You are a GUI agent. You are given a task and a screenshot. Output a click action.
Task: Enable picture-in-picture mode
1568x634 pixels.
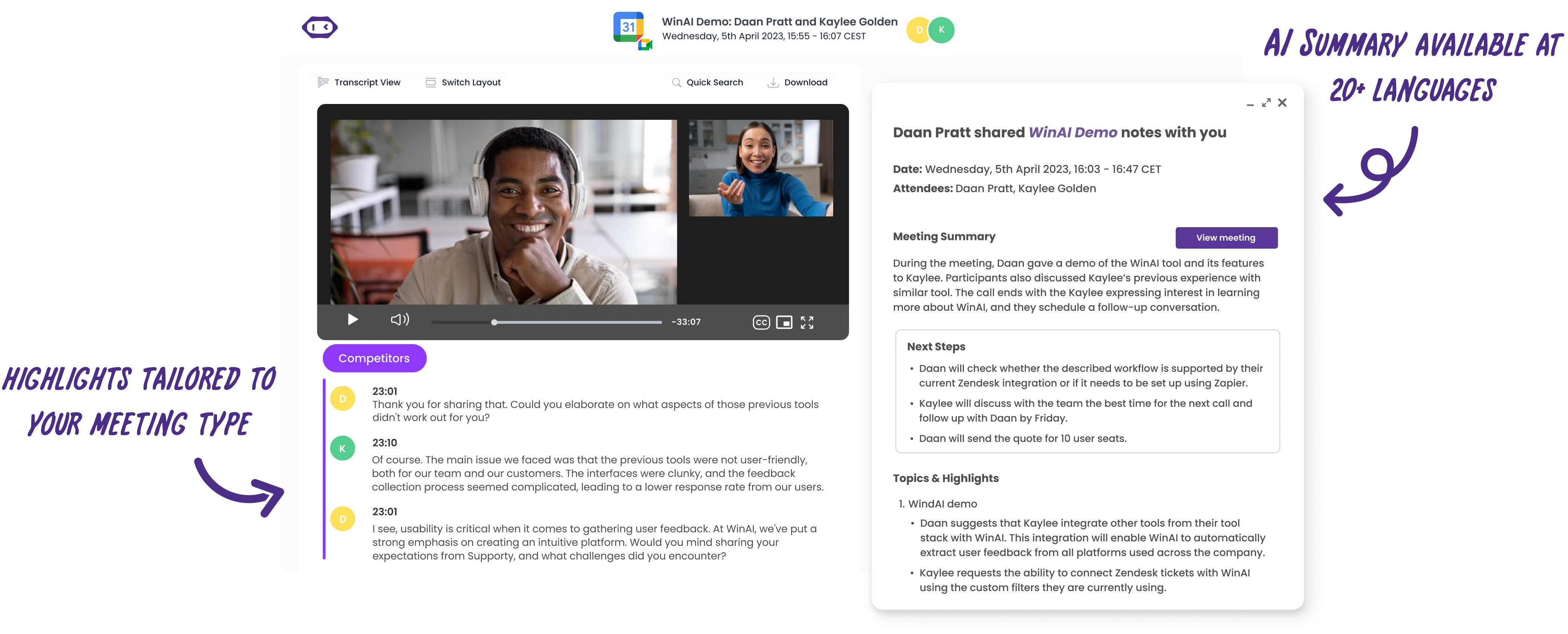coord(784,322)
